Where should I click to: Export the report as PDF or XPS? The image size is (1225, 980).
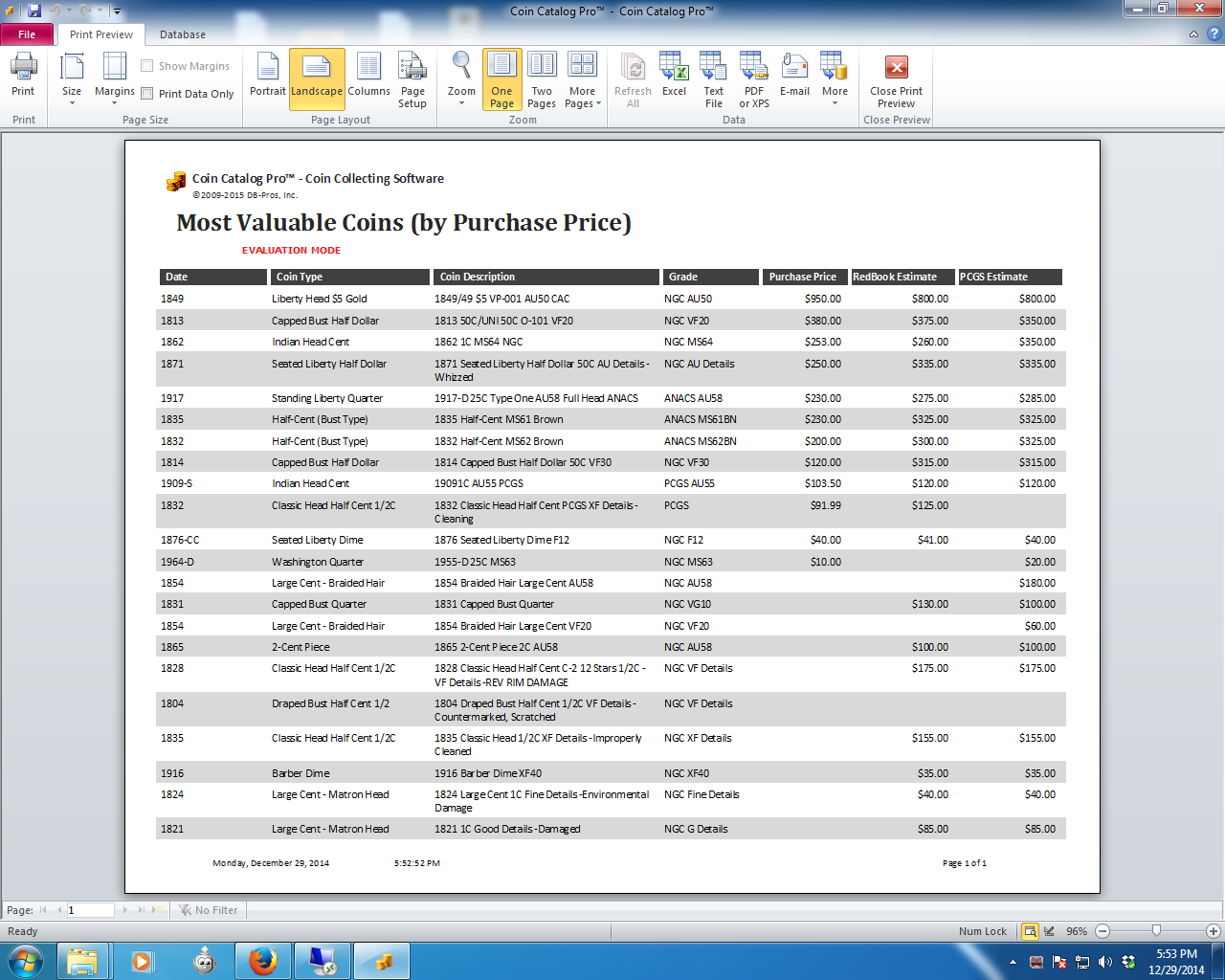(x=754, y=80)
